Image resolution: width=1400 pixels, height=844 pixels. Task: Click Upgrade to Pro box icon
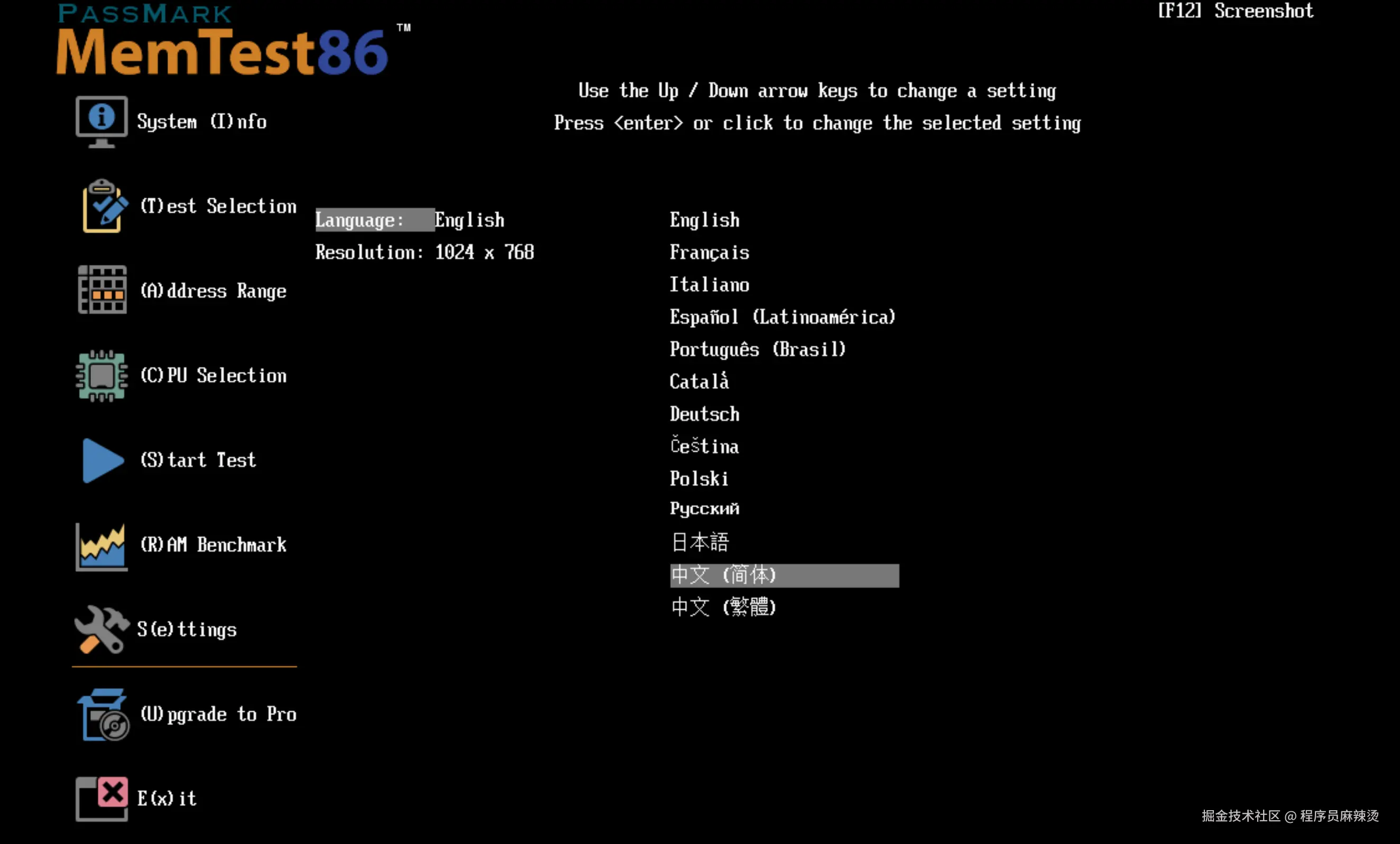(x=103, y=714)
